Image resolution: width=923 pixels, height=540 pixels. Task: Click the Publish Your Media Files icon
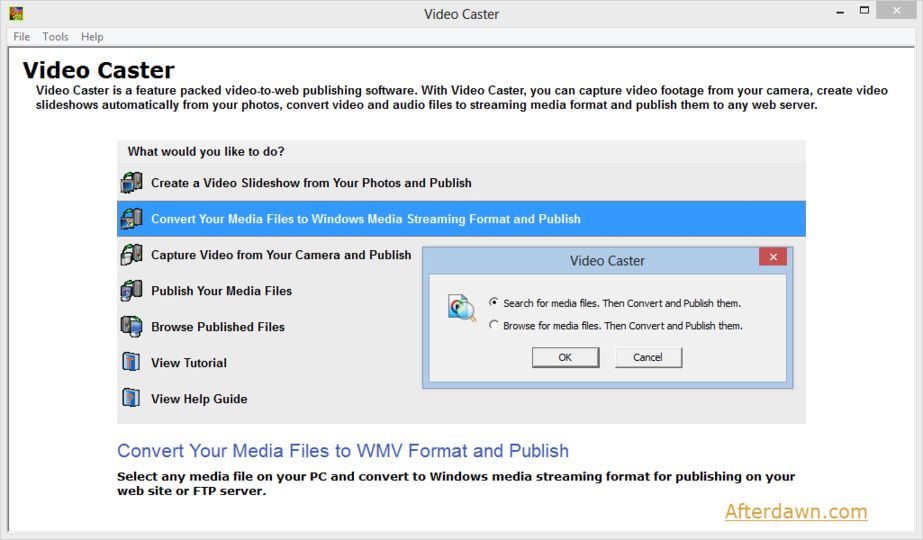[x=131, y=291]
